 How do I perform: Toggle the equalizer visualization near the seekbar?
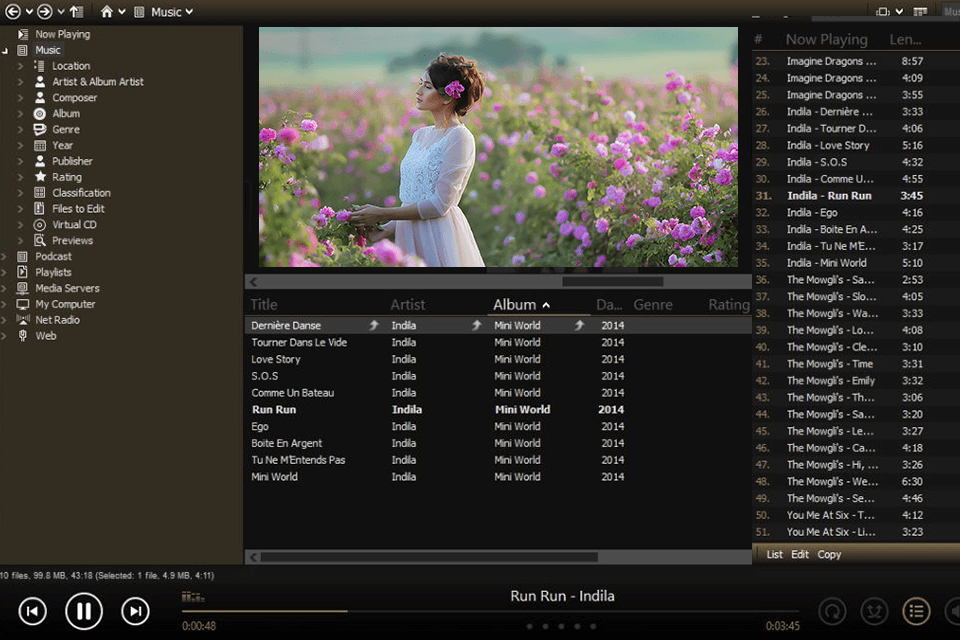[x=191, y=595]
